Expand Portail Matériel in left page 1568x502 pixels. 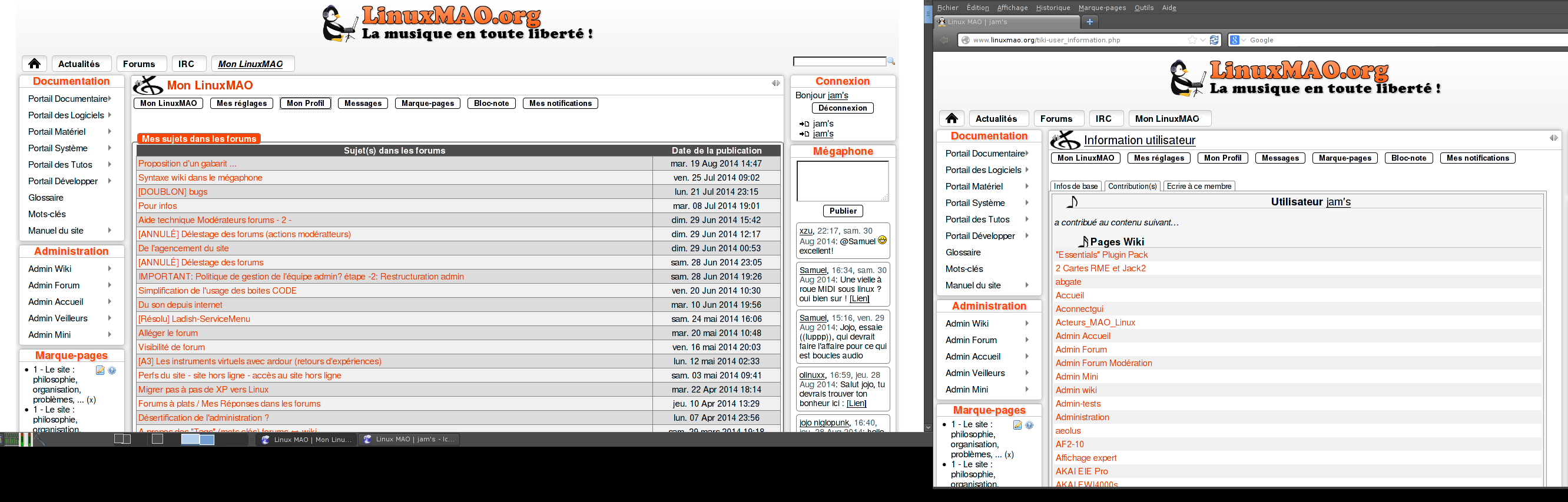[110, 131]
